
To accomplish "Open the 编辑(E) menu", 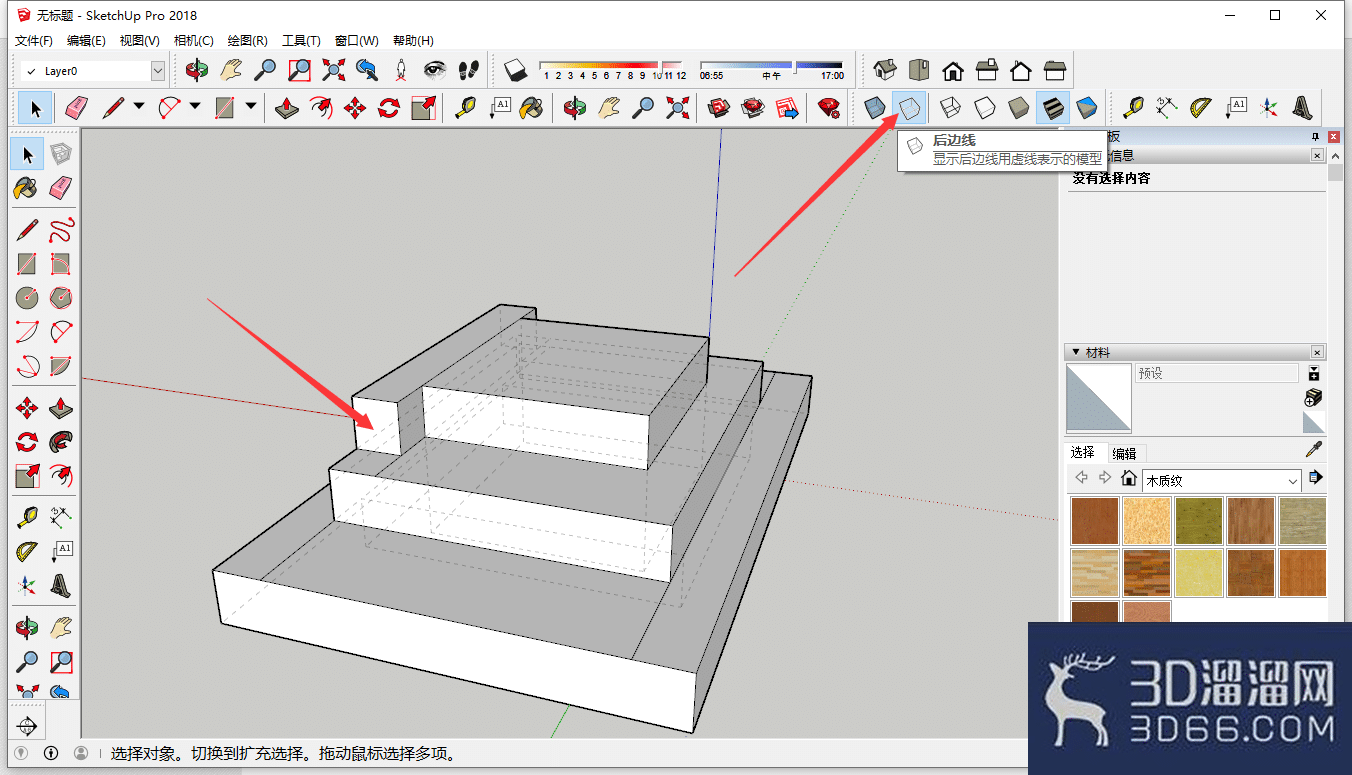I will pos(86,41).
